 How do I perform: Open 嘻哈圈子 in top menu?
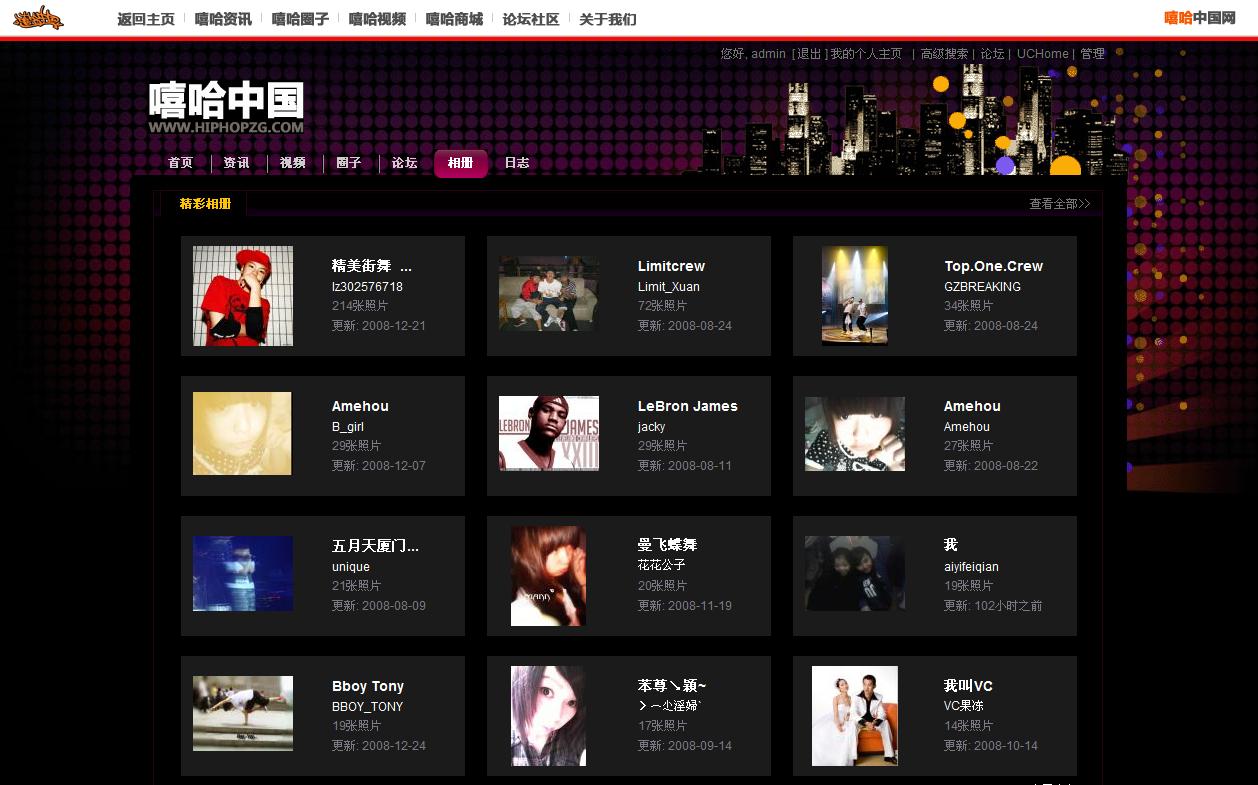pos(300,19)
